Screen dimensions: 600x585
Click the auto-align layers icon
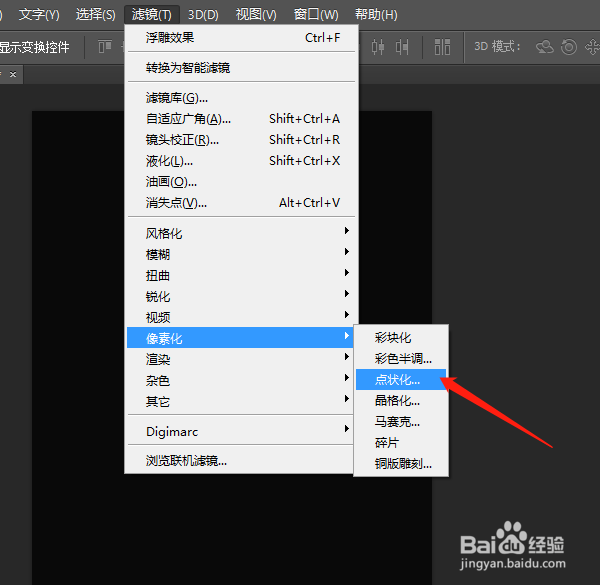pos(442,47)
